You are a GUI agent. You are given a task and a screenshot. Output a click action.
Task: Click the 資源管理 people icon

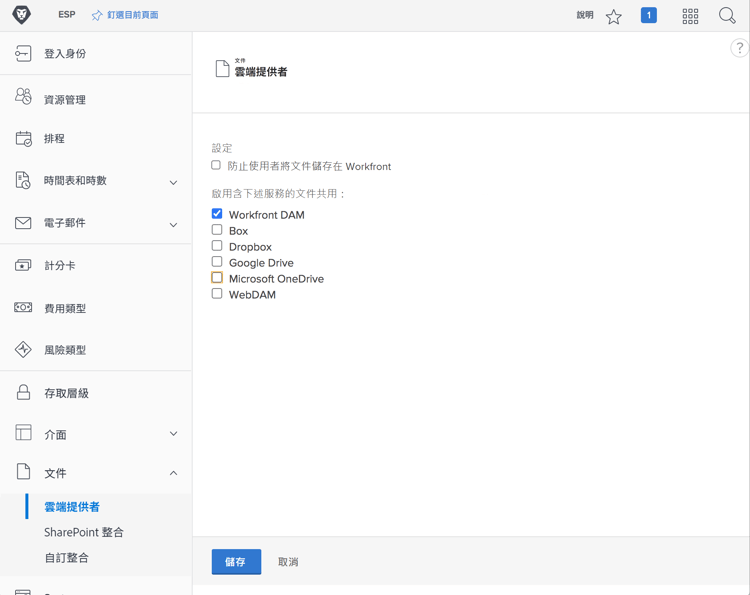pyautogui.click(x=23, y=96)
